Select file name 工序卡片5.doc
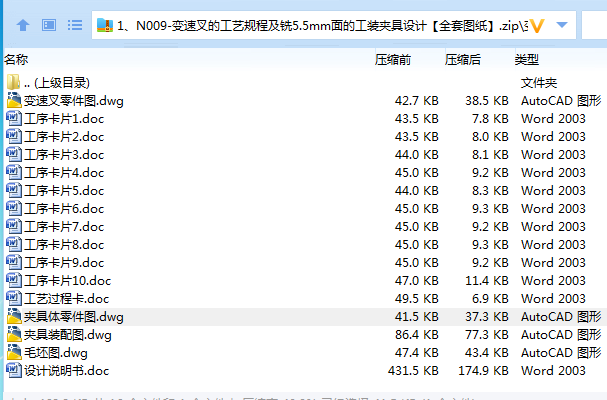The image size is (607, 400). coord(64,191)
